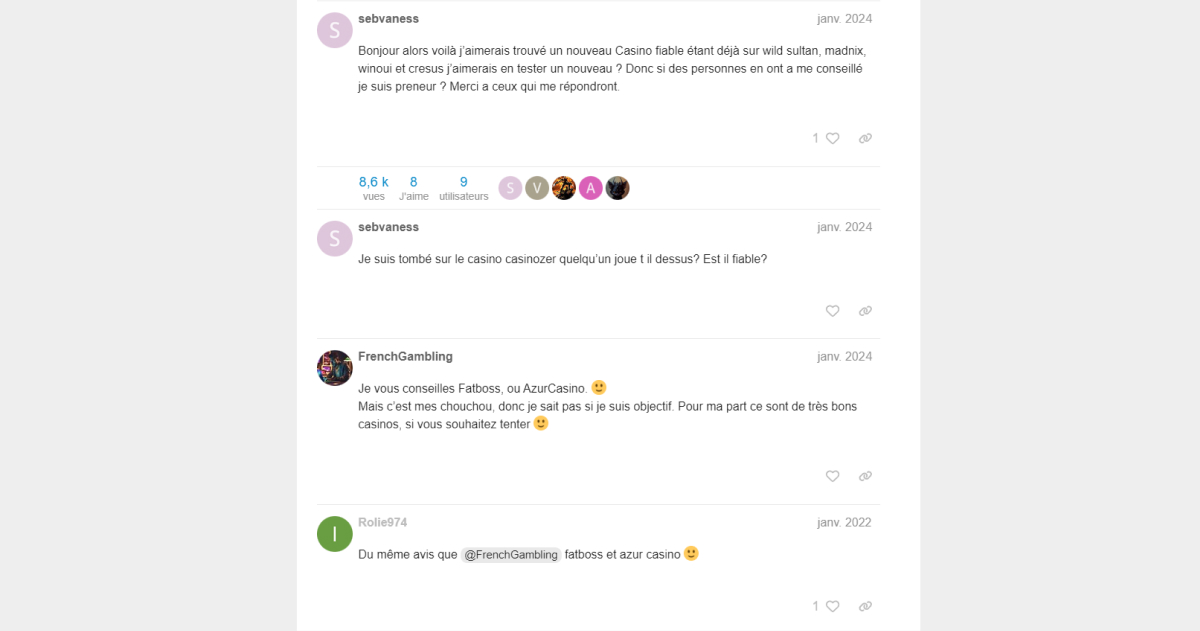Click the @FrenchGambling mention

click(511, 555)
